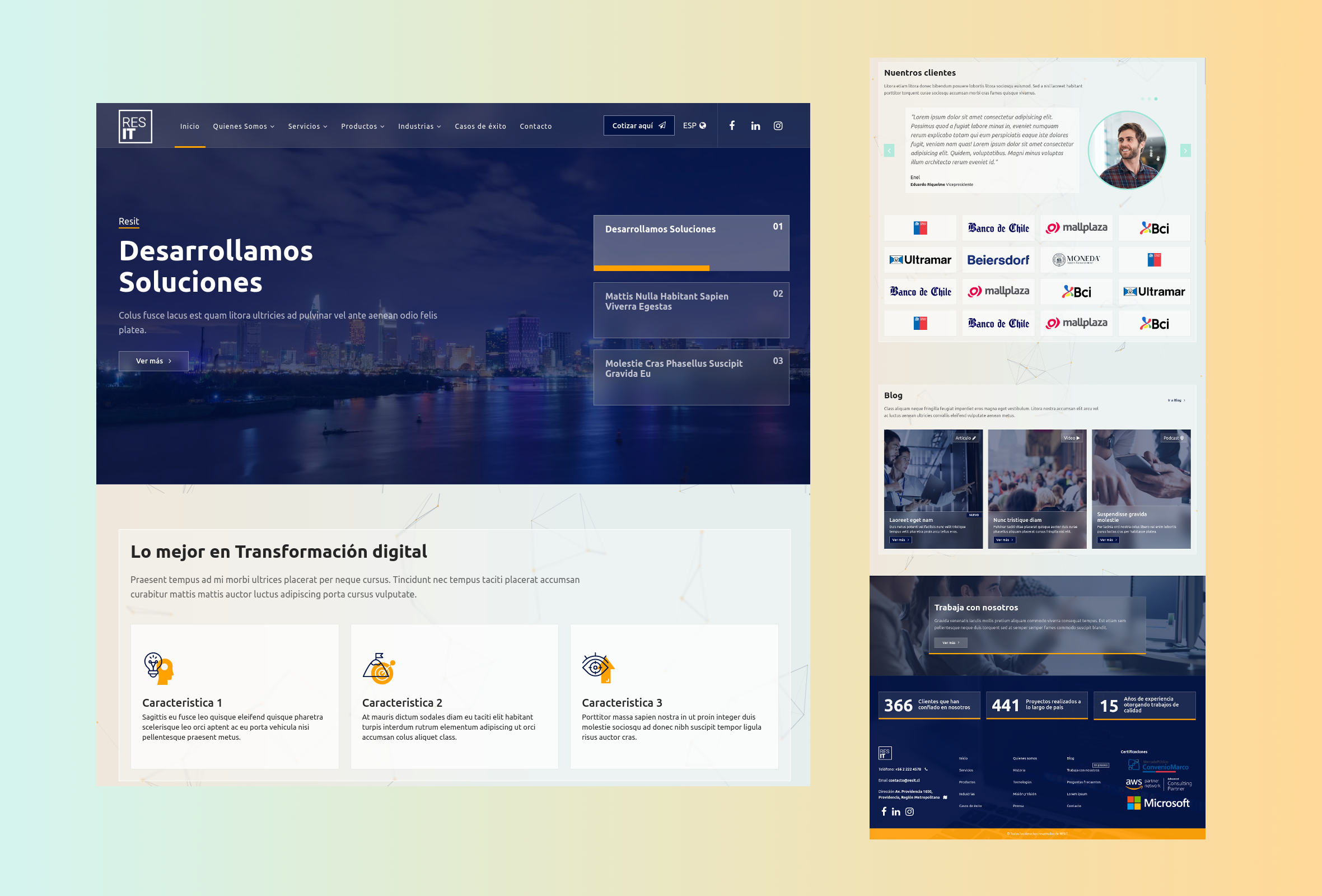Show the previous testimonial with left arrow
1322x896 pixels.
[x=889, y=150]
